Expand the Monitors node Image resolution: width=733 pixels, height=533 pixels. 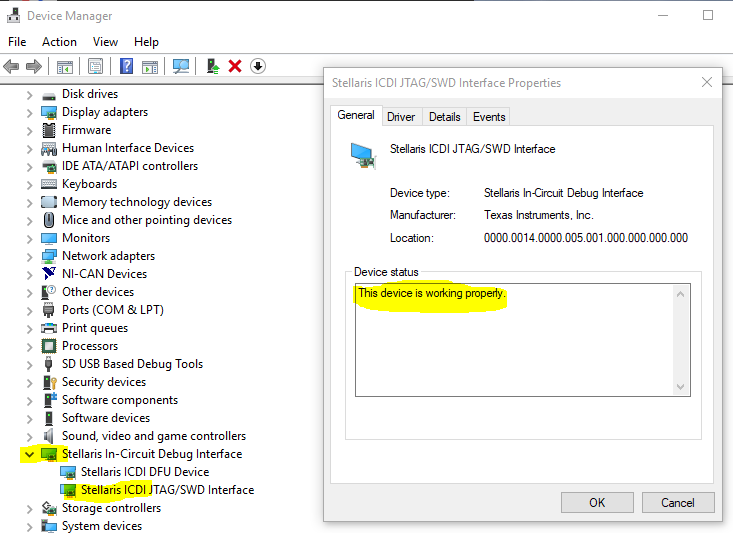29,239
